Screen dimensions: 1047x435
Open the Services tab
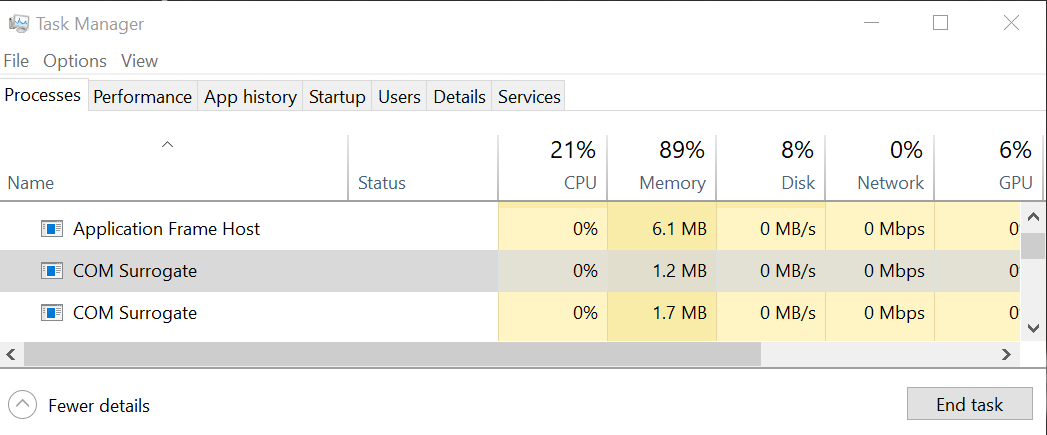pos(529,97)
